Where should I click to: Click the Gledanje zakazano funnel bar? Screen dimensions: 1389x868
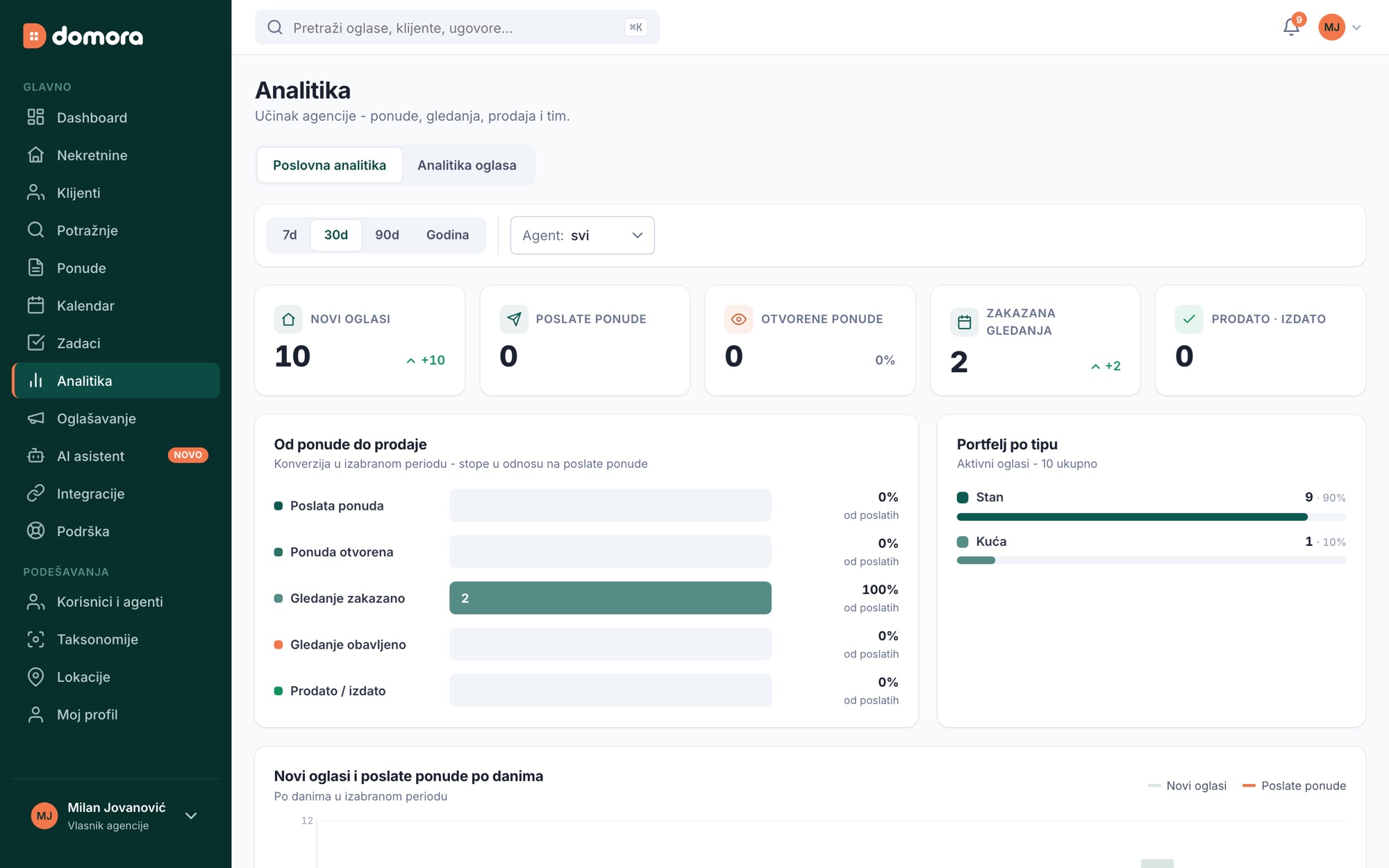pos(610,598)
